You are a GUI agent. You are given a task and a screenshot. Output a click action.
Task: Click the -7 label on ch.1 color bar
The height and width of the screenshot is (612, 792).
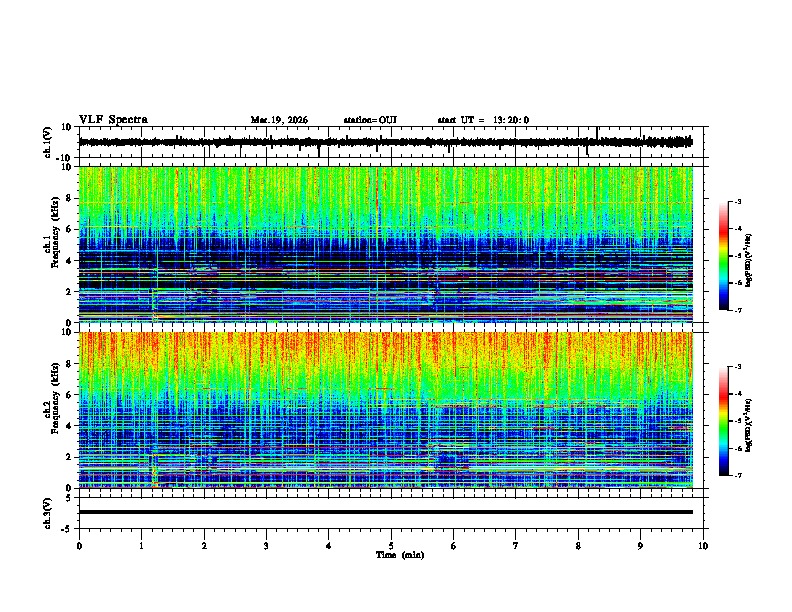(738, 310)
